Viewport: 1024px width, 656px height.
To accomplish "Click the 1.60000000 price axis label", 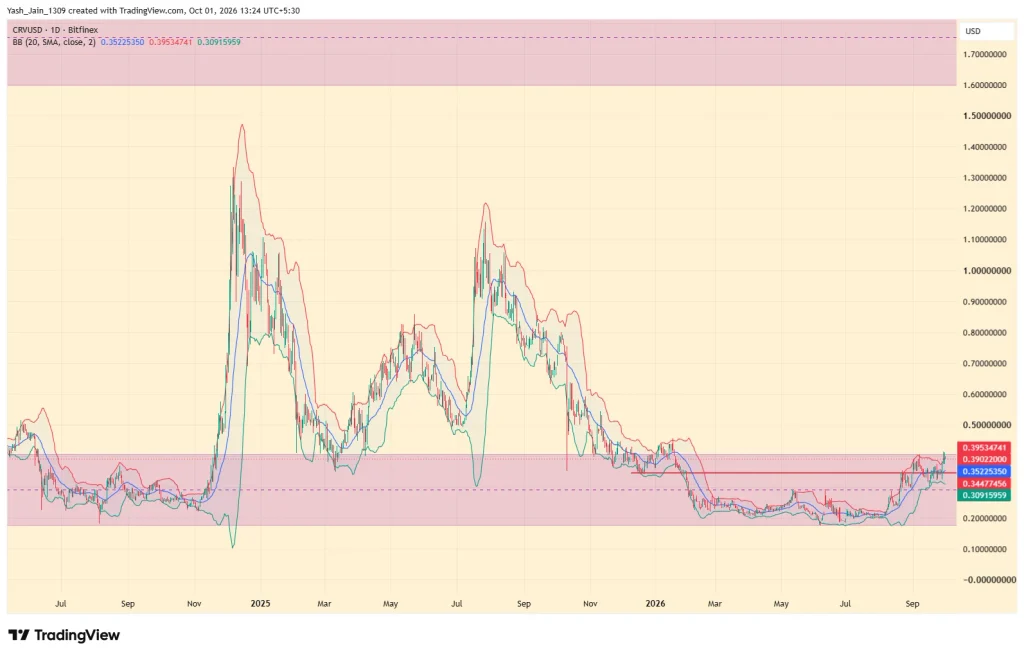I will coord(985,85).
